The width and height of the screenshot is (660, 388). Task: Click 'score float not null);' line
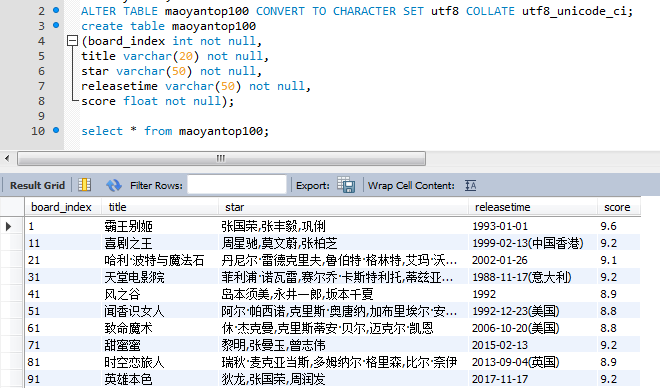point(157,101)
